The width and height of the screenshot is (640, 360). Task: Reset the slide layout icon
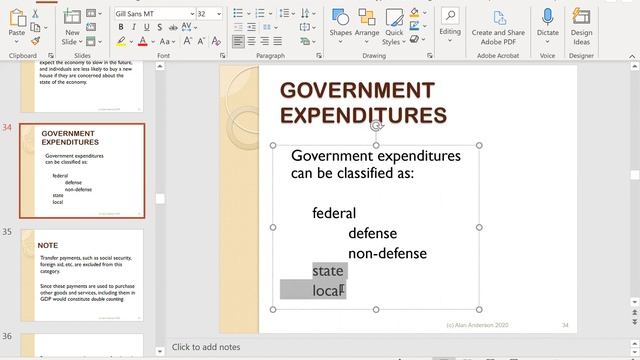tap(91, 27)
